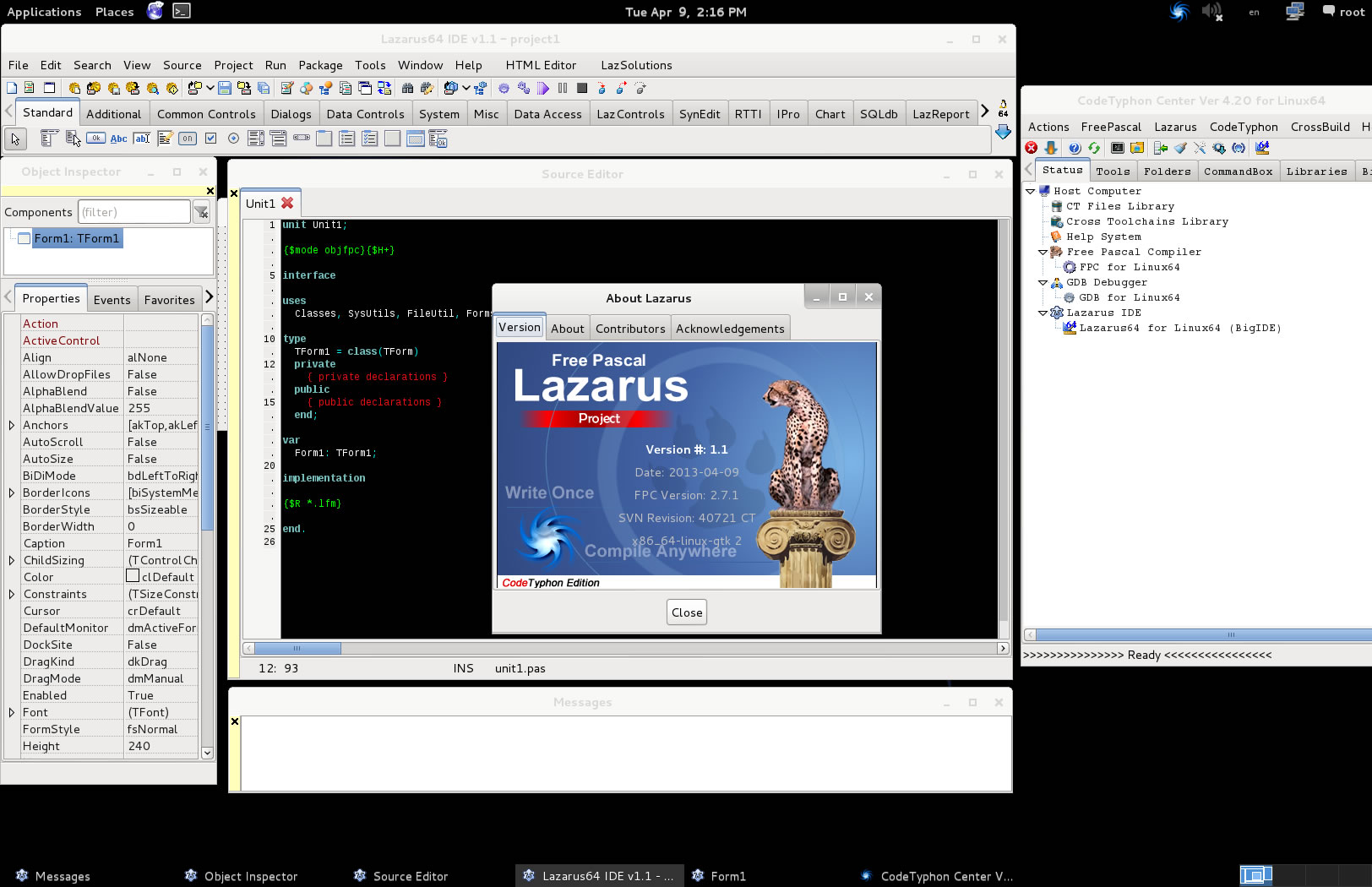Select the Help System tree item
The image size is (1372, 887).
pyautogui.click(x=1103, y=237)
